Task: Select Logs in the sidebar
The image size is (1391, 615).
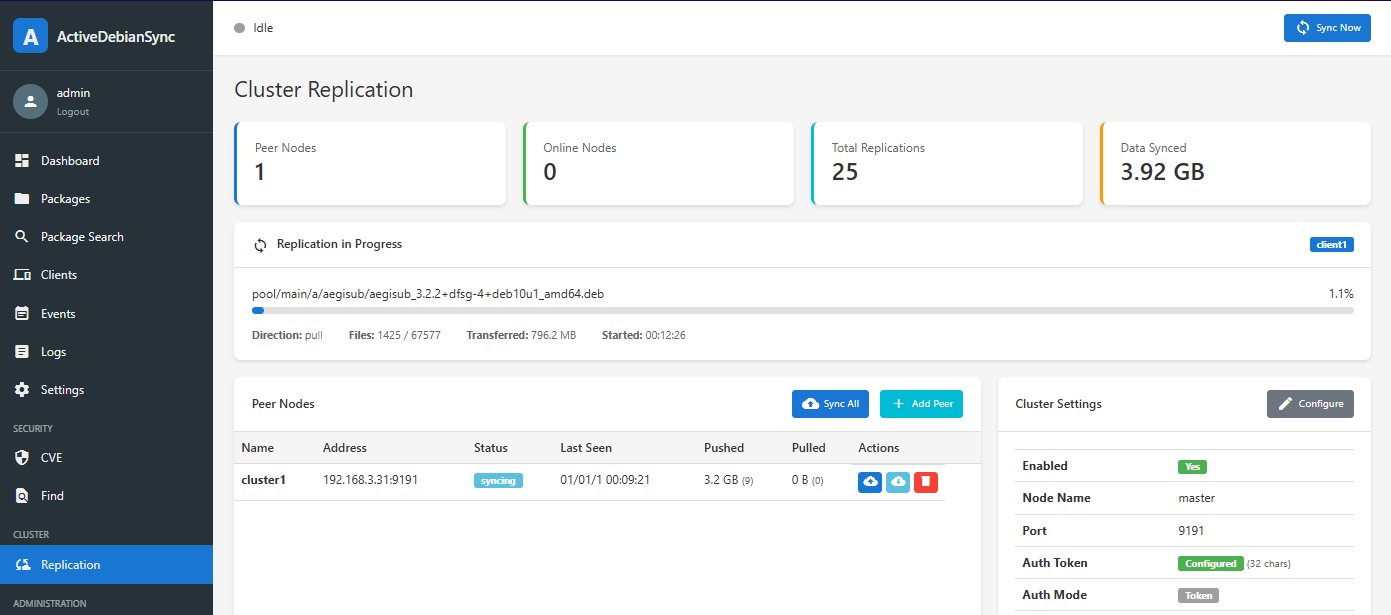Action: click(53, 352)
